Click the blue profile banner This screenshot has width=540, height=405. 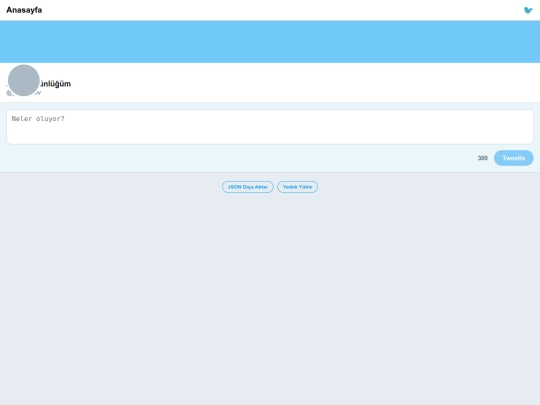[270, 42]
